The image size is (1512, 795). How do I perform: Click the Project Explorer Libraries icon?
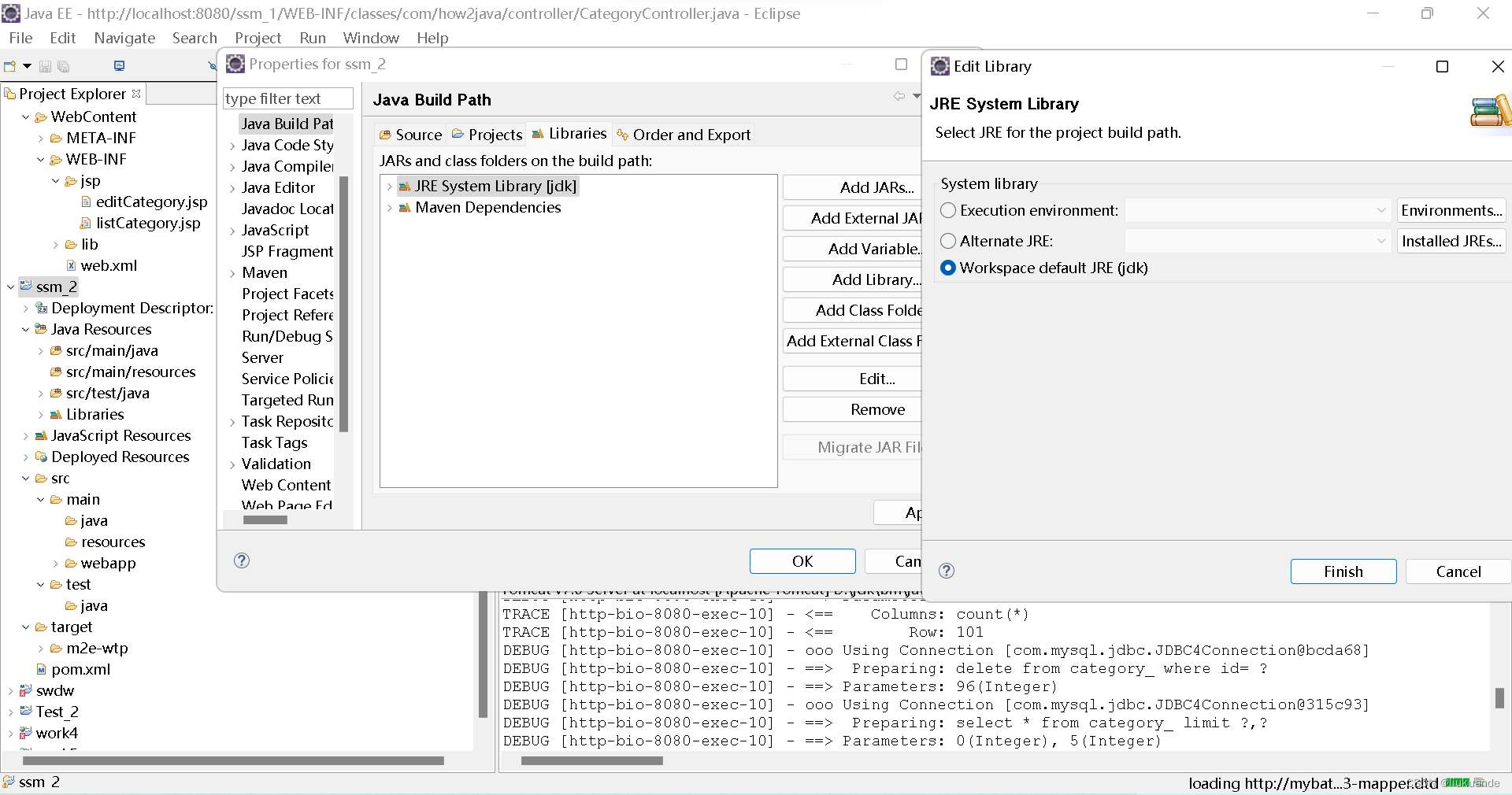click(56, 414)
